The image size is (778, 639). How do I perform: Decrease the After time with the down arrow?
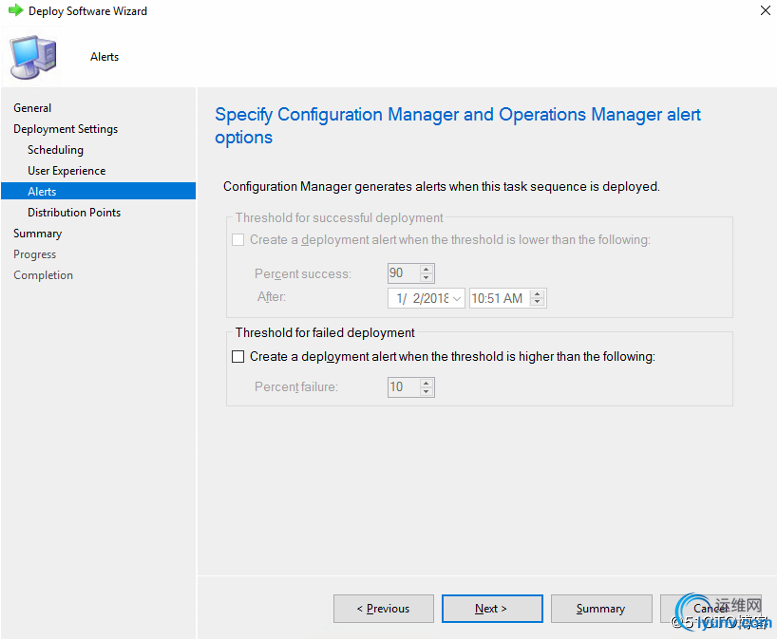click(537, 303)
